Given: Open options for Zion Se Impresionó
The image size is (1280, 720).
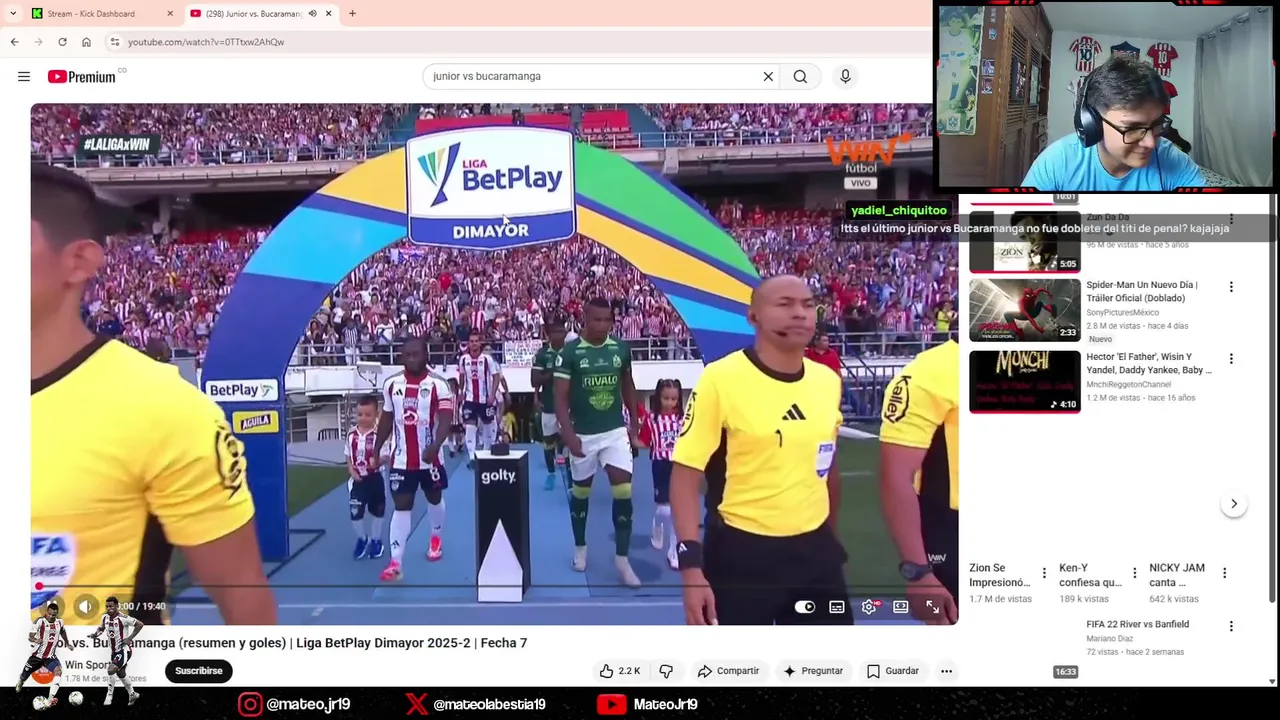Looking at the screenshot, I should click(1044, 573).
